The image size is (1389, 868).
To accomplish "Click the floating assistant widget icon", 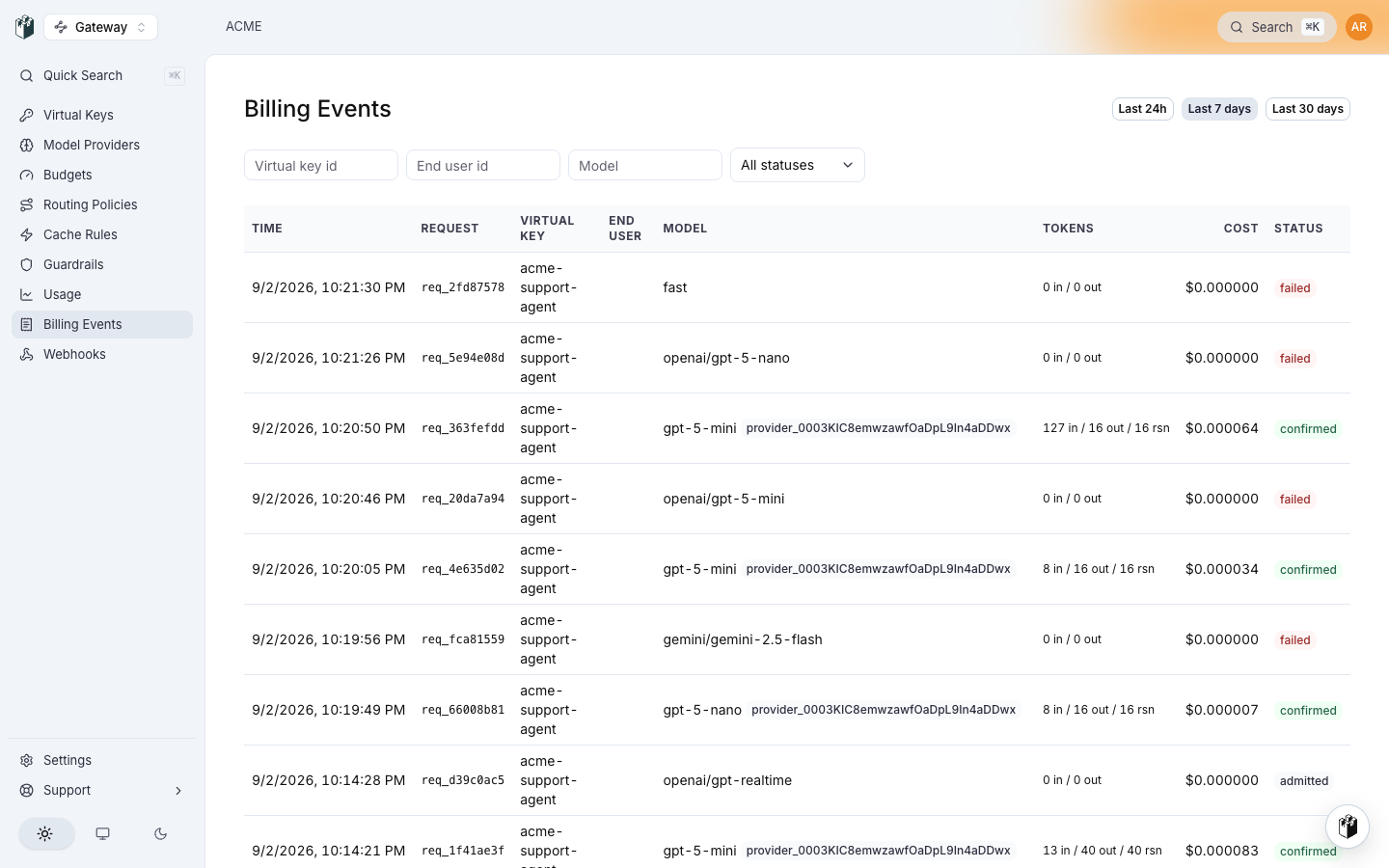I will pyautogui.click(x=1348, y=827).
